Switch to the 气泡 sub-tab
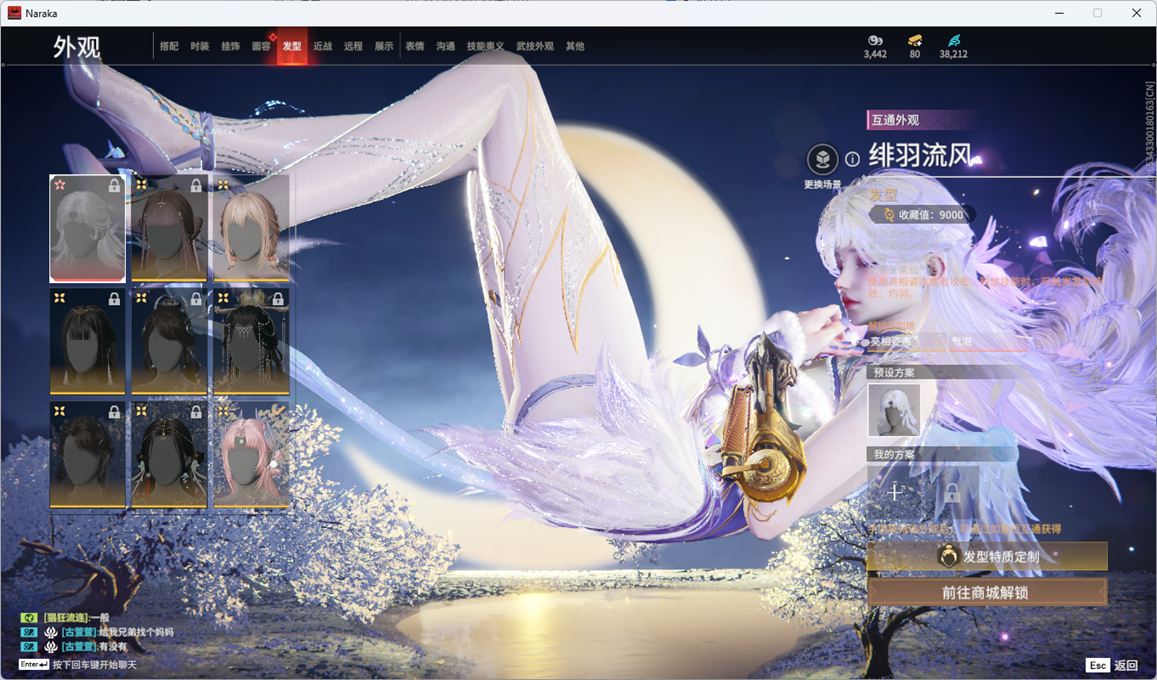Image resolution: width=1157 pixels, height=680 pixels. click(961, 341)
